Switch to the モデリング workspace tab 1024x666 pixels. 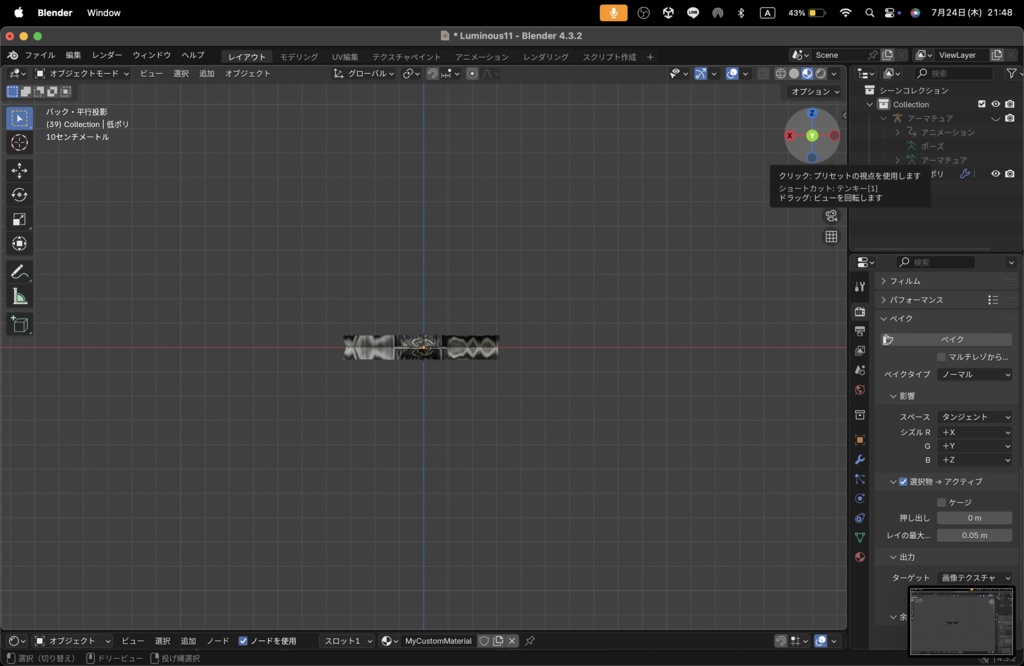(x=299, y=57)
